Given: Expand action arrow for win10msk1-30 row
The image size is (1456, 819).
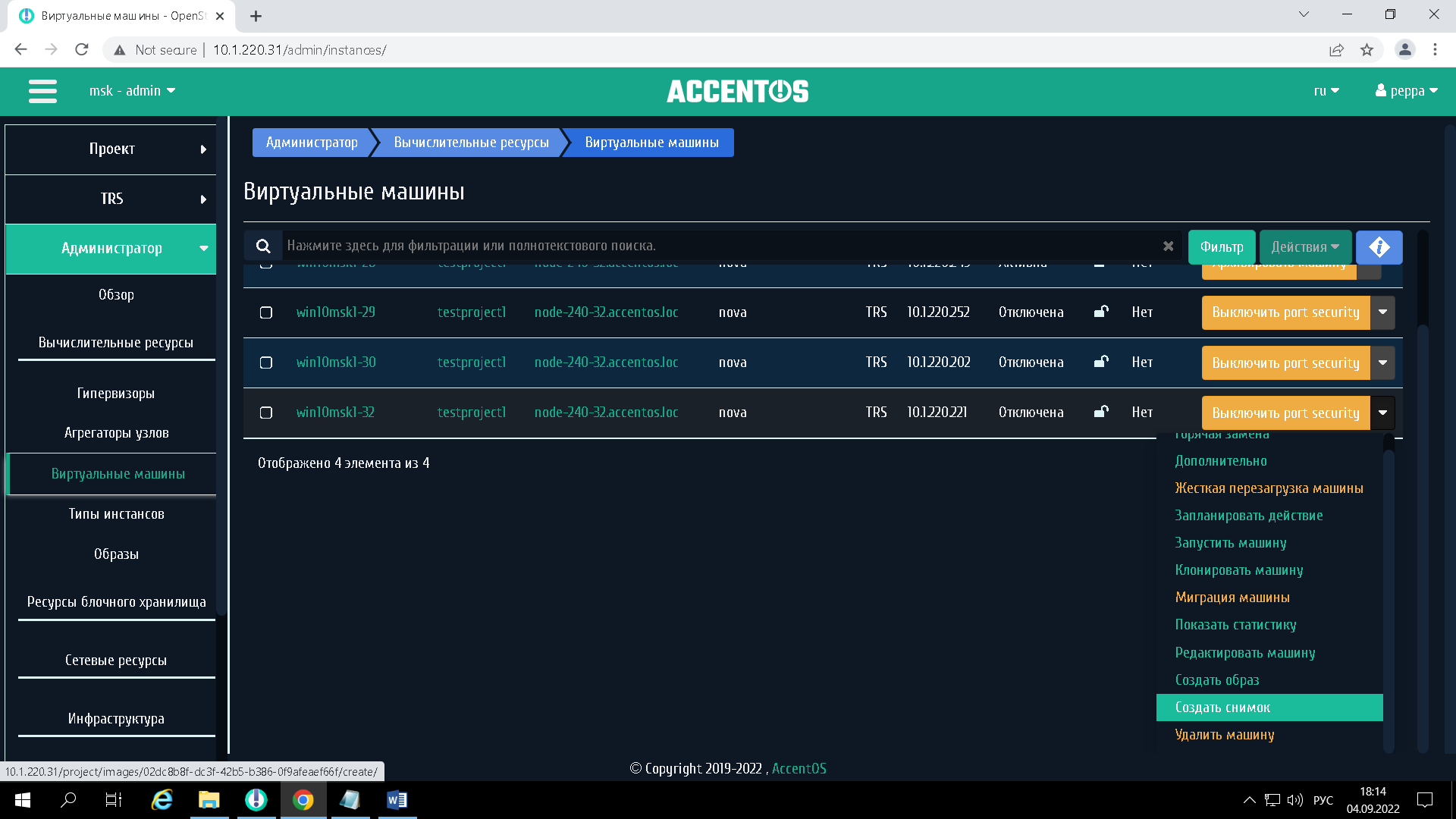Looking at the screenshot, I should [x=1382, y=362].
